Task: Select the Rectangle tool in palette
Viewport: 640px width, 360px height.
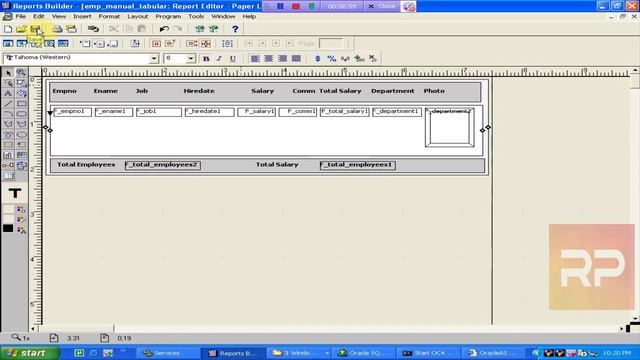Action: [x=21, y=104]
